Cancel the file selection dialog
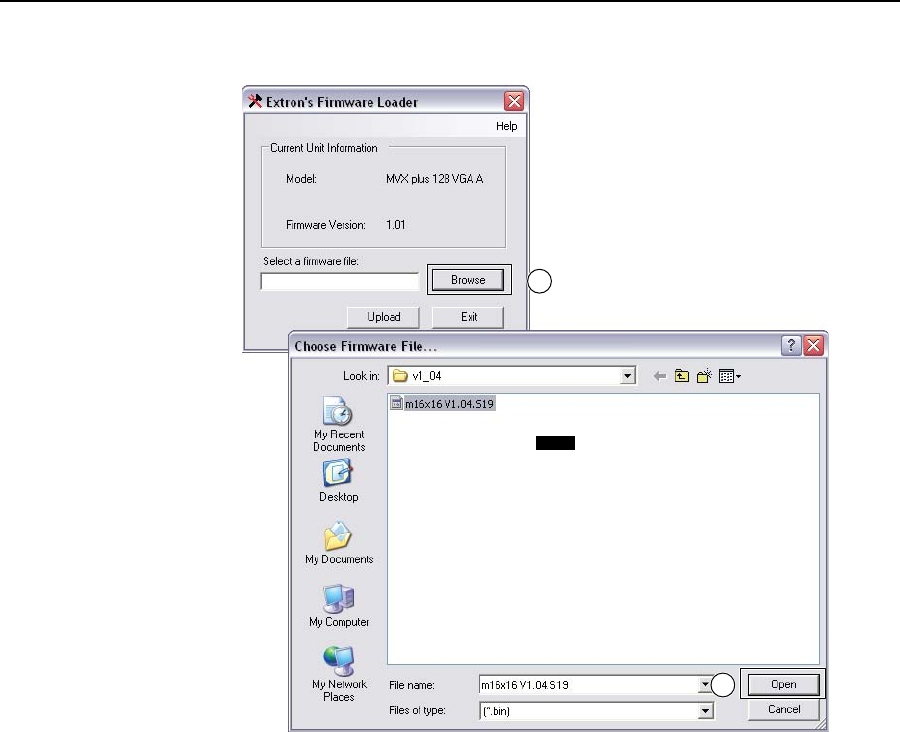Screen dimensions: 900x732 coord(783,710)
